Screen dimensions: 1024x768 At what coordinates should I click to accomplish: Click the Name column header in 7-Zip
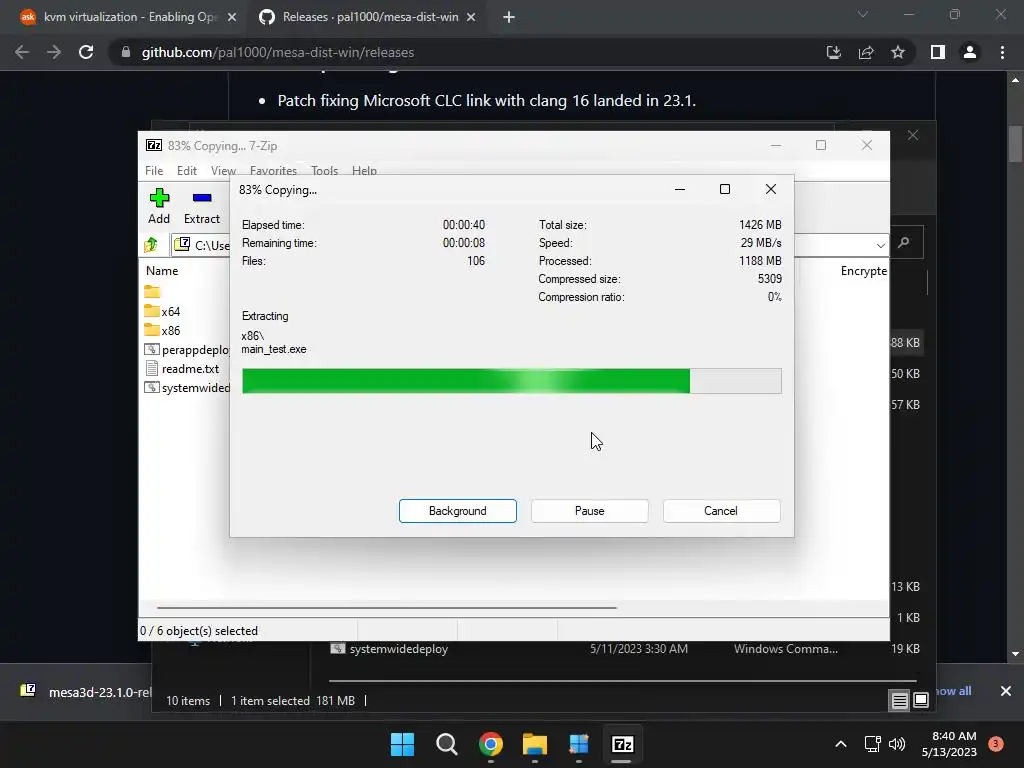click(x=162, y=271)
